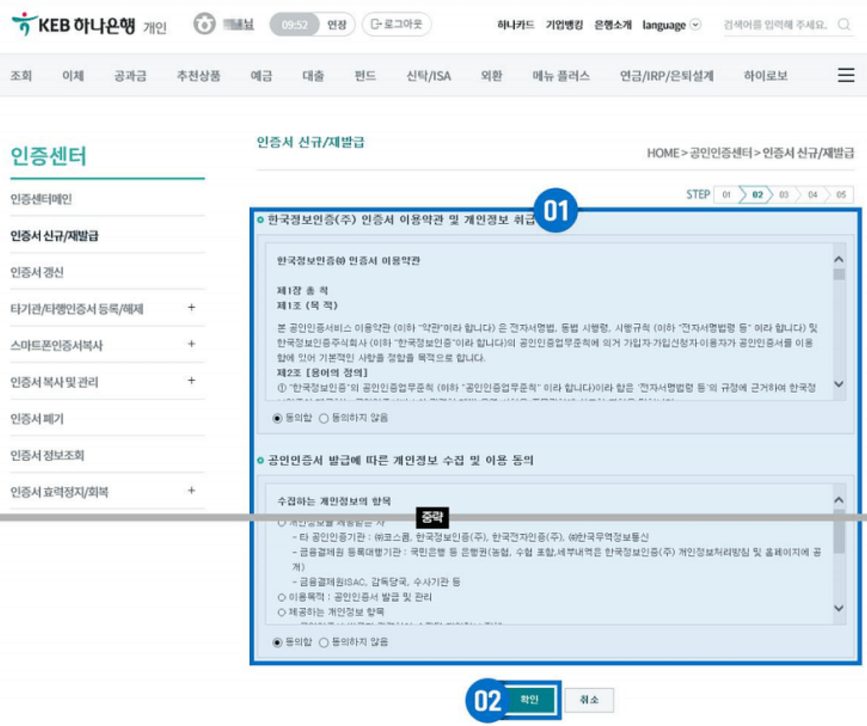The height and width of the screenshot is (726, 867).
Task: Click HOME in breadcrumb
Action: pos(662,153)
